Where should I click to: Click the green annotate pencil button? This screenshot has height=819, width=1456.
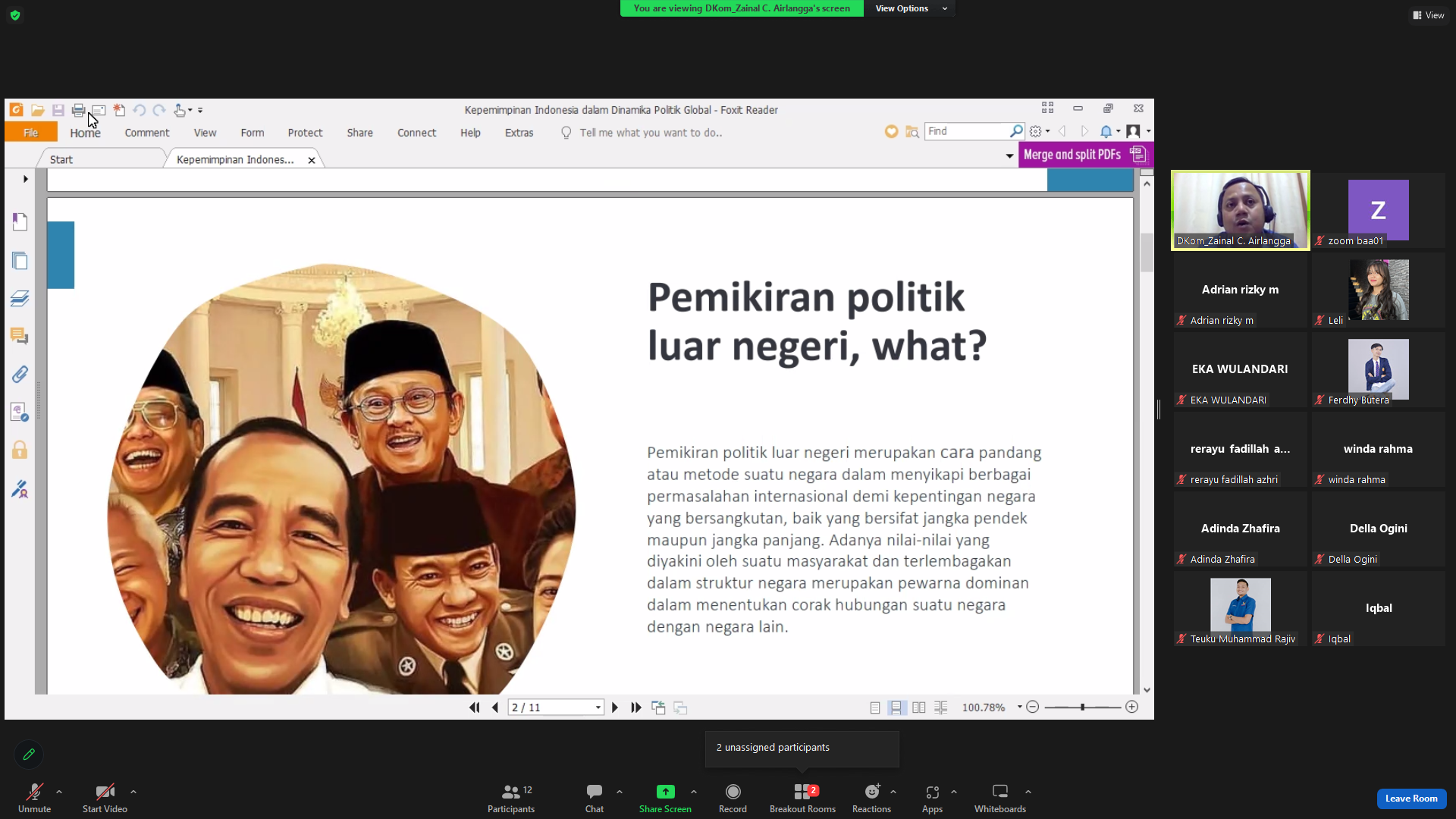pos(29,755)
